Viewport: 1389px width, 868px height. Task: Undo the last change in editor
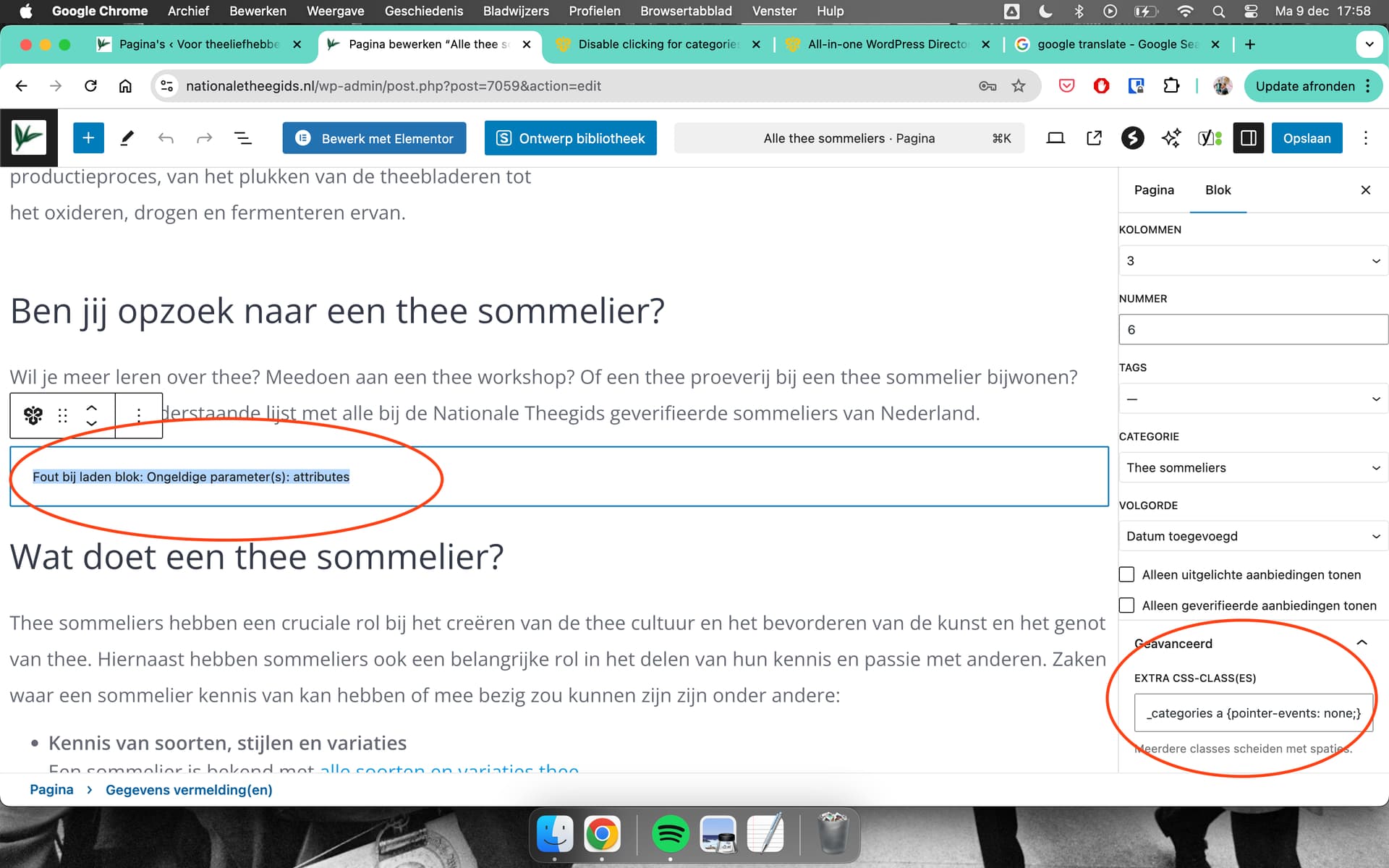click(166, 138)
